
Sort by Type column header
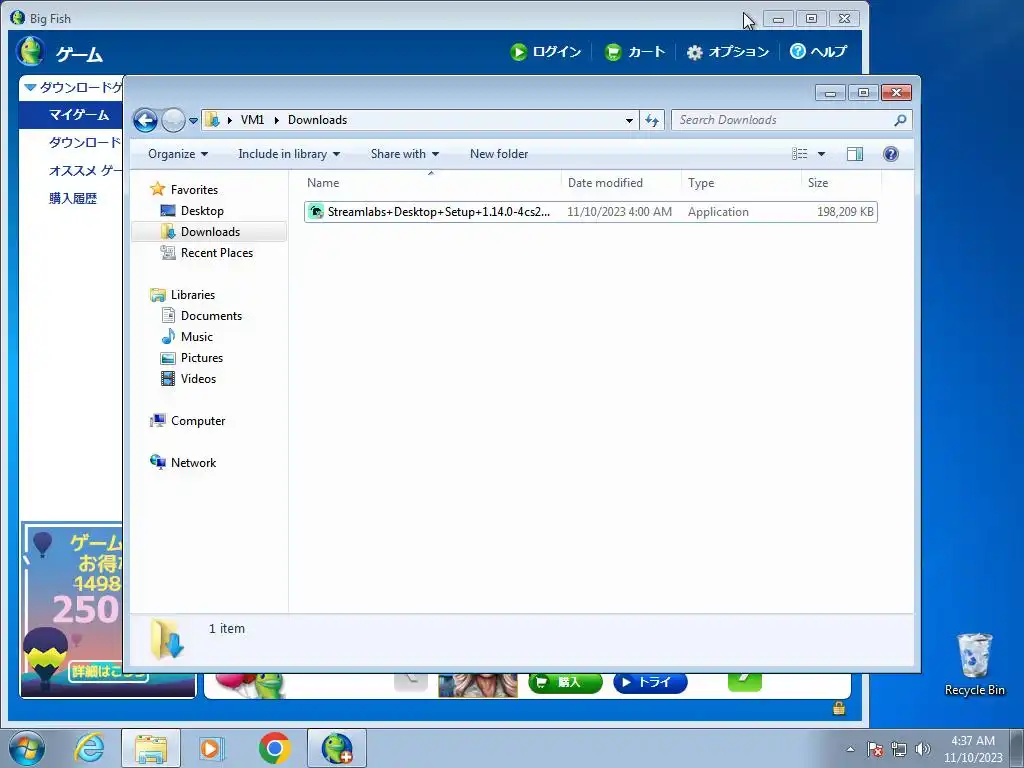[x=741, y=183]
